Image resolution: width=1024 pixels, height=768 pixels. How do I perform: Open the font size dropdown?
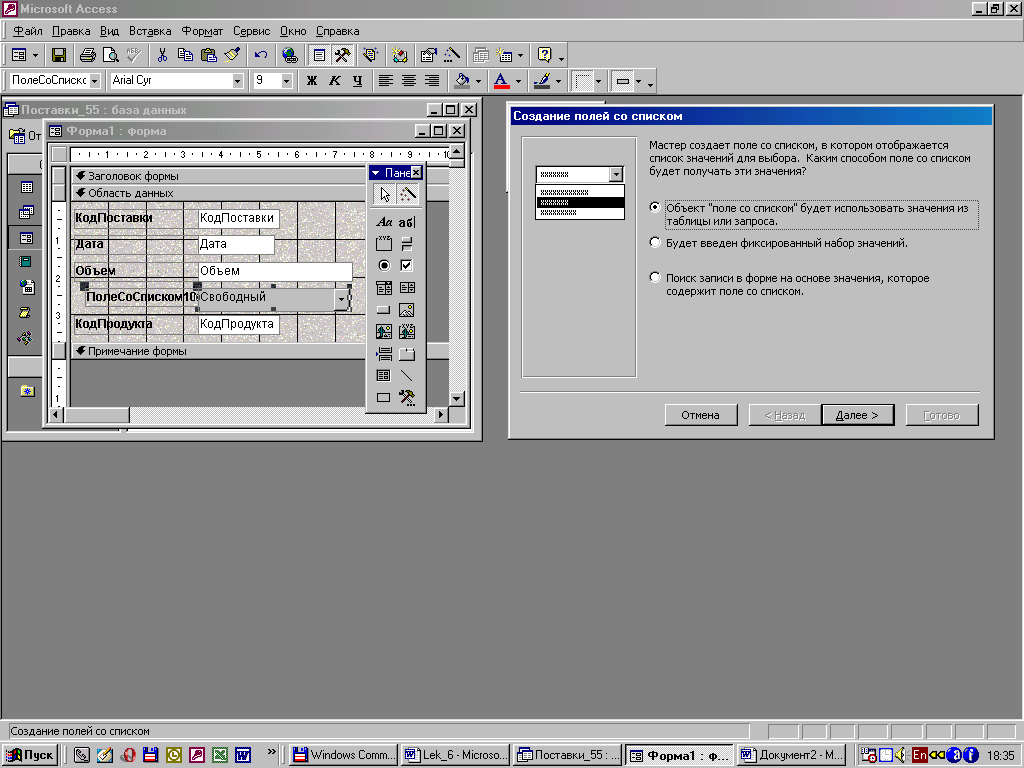pyautogui.click(x=287, y=81)
